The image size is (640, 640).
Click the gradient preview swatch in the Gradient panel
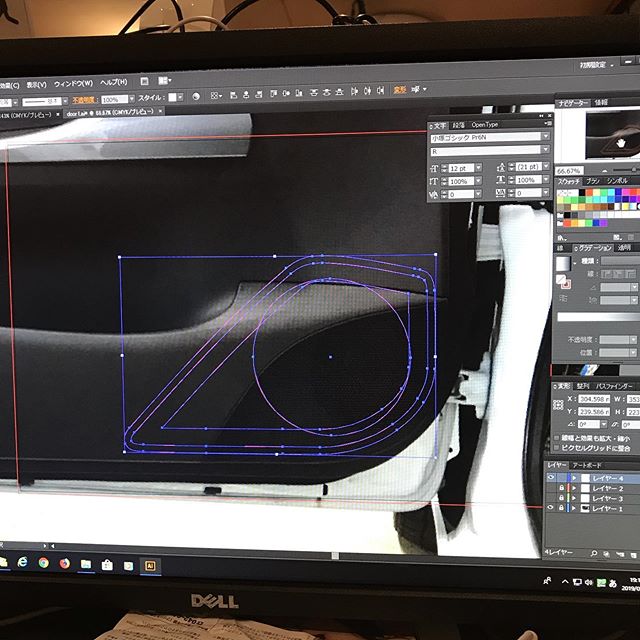point(563,264)
